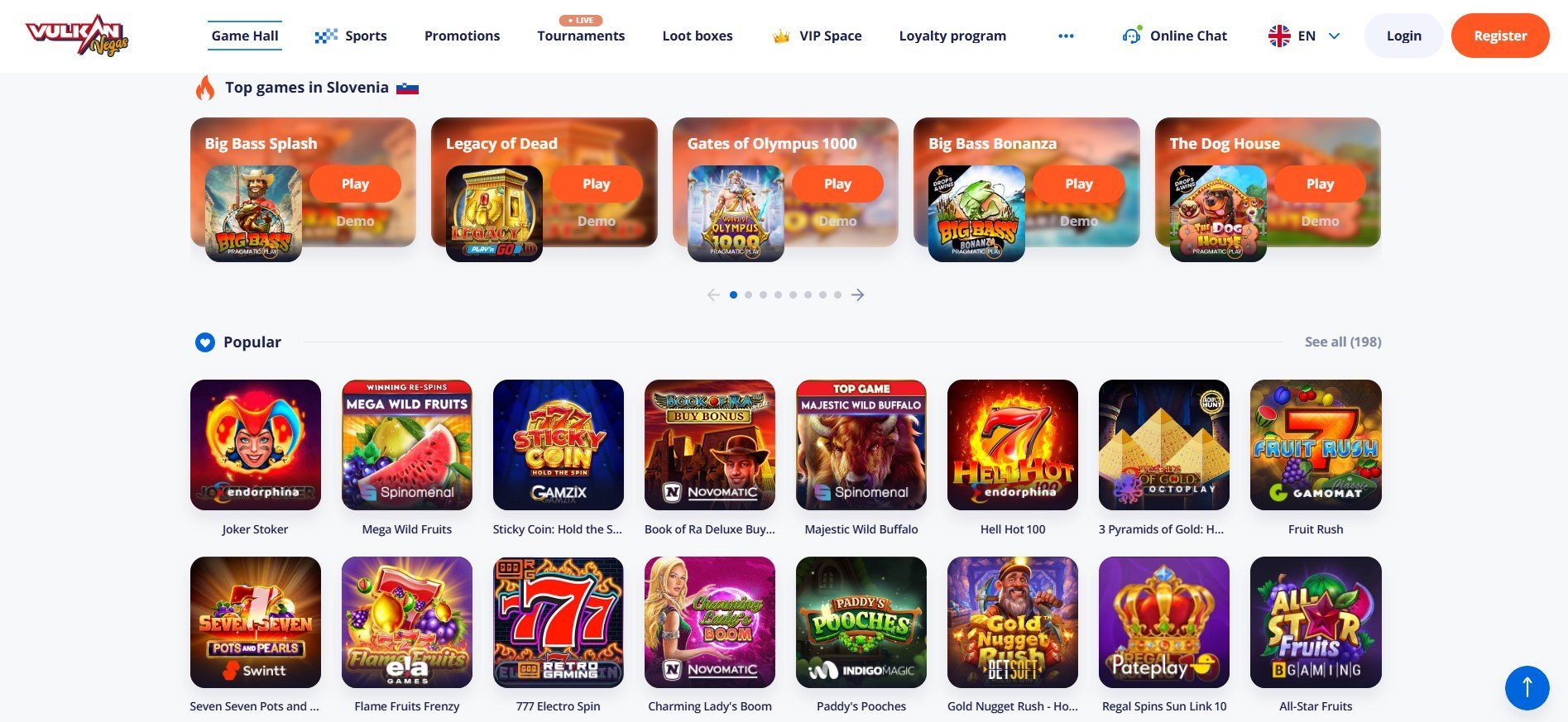This screenshot has height=722, width=1568.
Task: Go to the Tournaments tab
Action: point(581,36)
